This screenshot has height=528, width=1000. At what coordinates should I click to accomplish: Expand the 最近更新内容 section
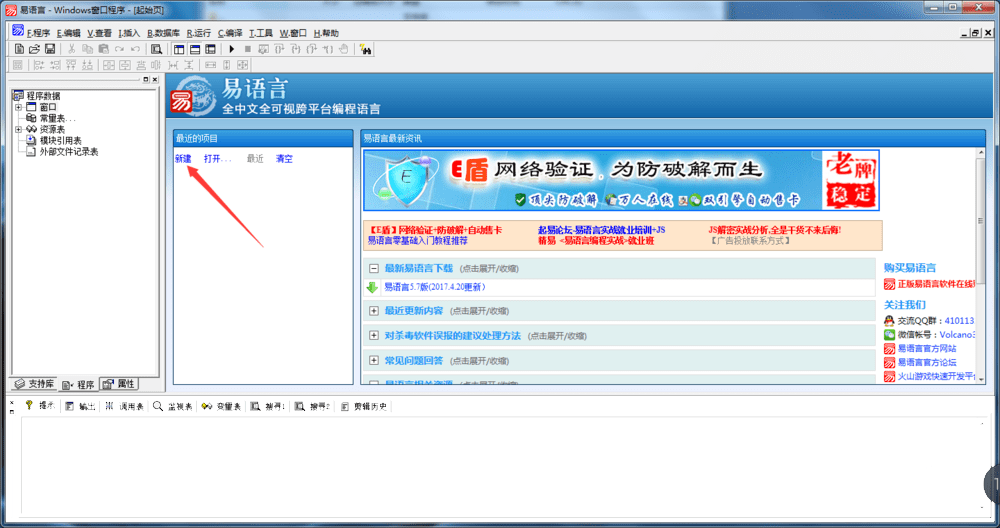click(x=374, y=311)
